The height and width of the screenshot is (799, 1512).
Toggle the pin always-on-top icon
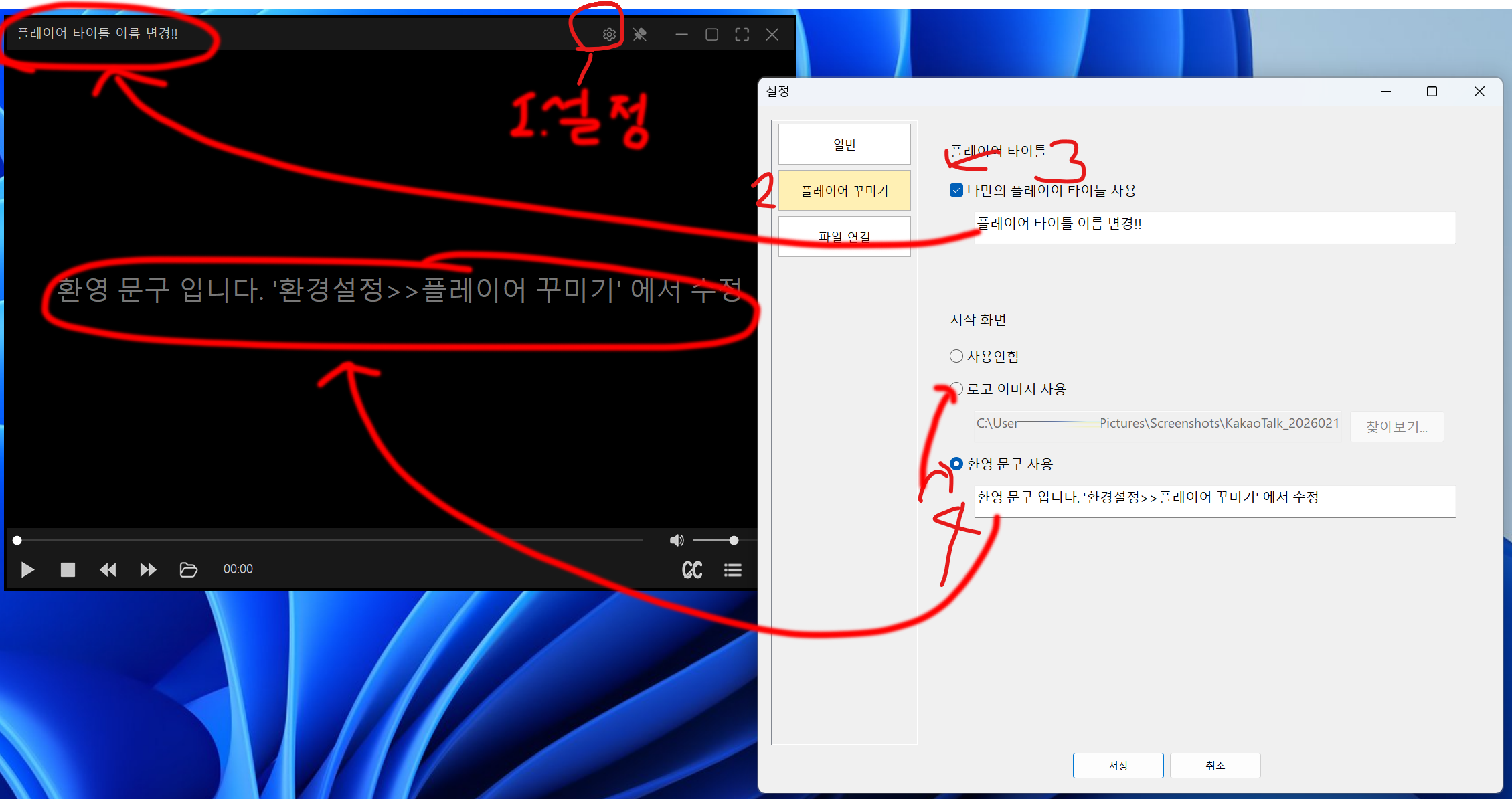pyautogui.click(x=640, y=35)
